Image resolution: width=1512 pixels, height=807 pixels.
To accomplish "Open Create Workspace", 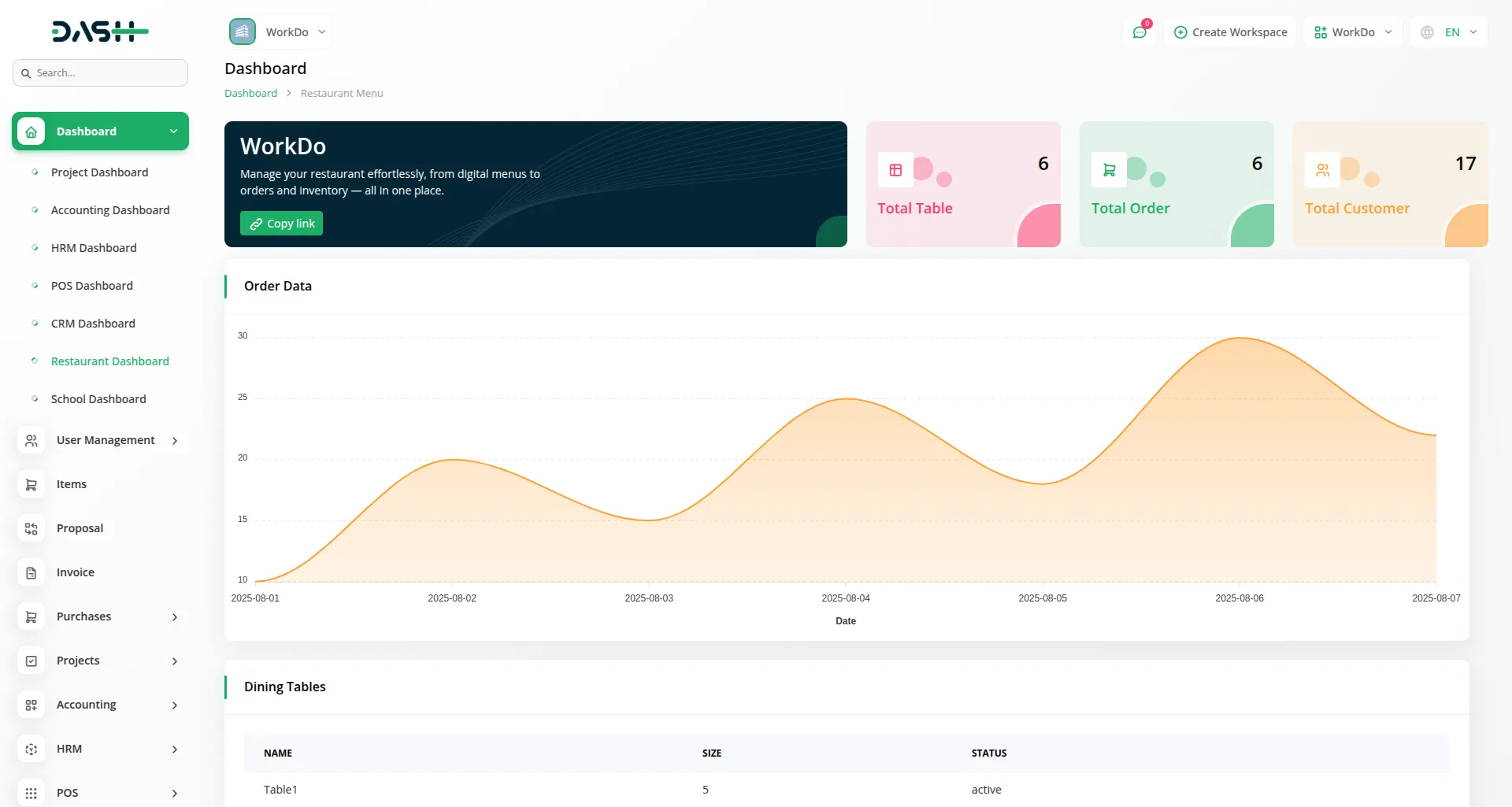I will [1229, 31].
